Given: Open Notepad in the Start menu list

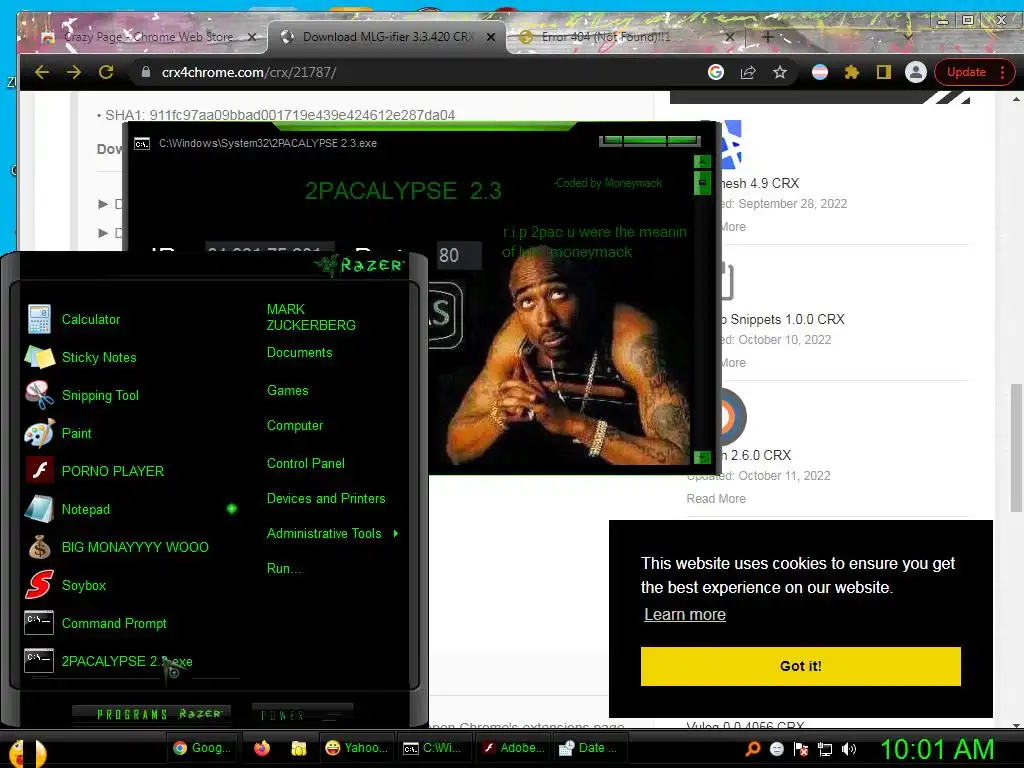Looking at the screenshot, I should [x=67, y=509].
